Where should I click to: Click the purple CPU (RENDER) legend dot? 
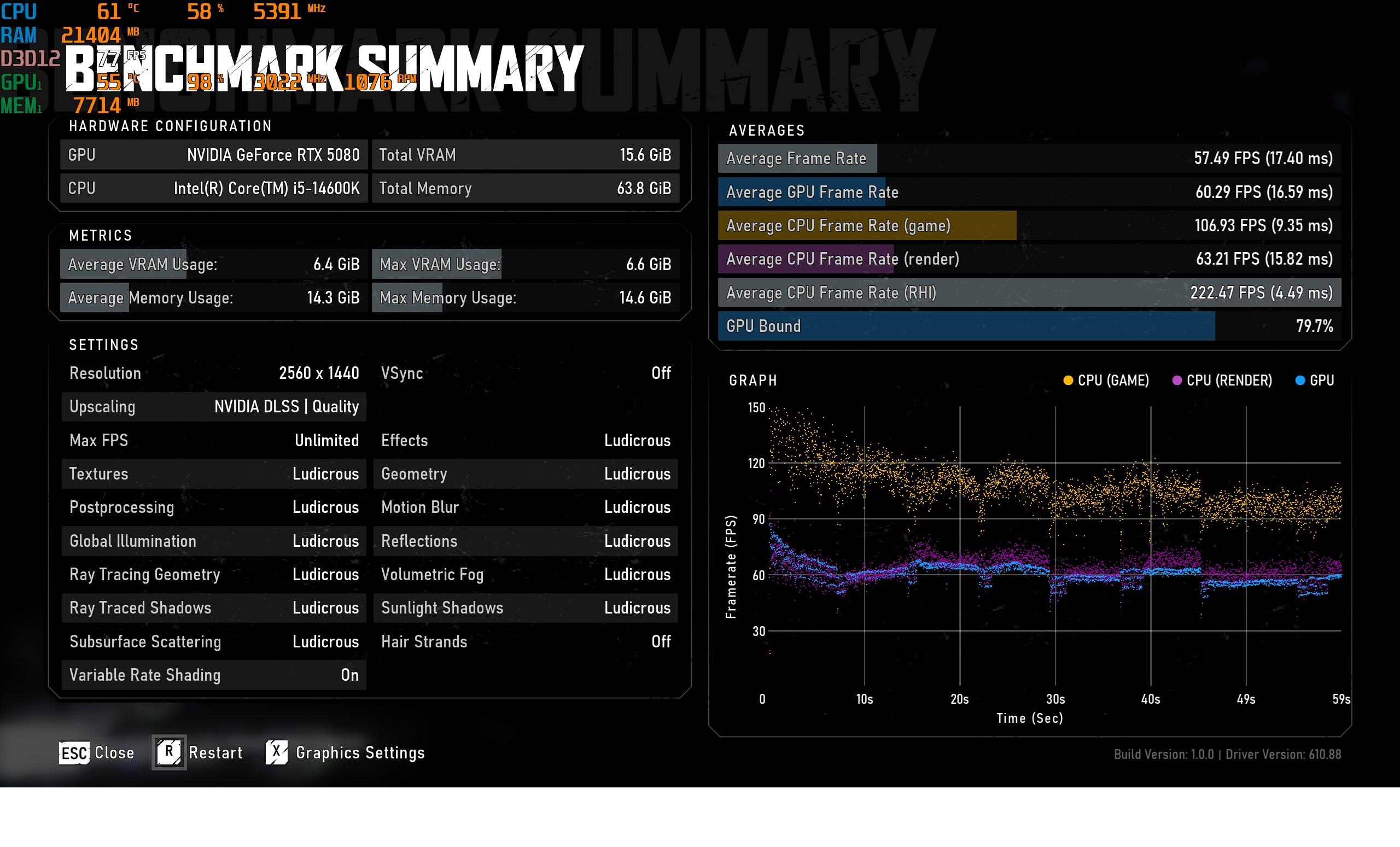click(1177, 380)
